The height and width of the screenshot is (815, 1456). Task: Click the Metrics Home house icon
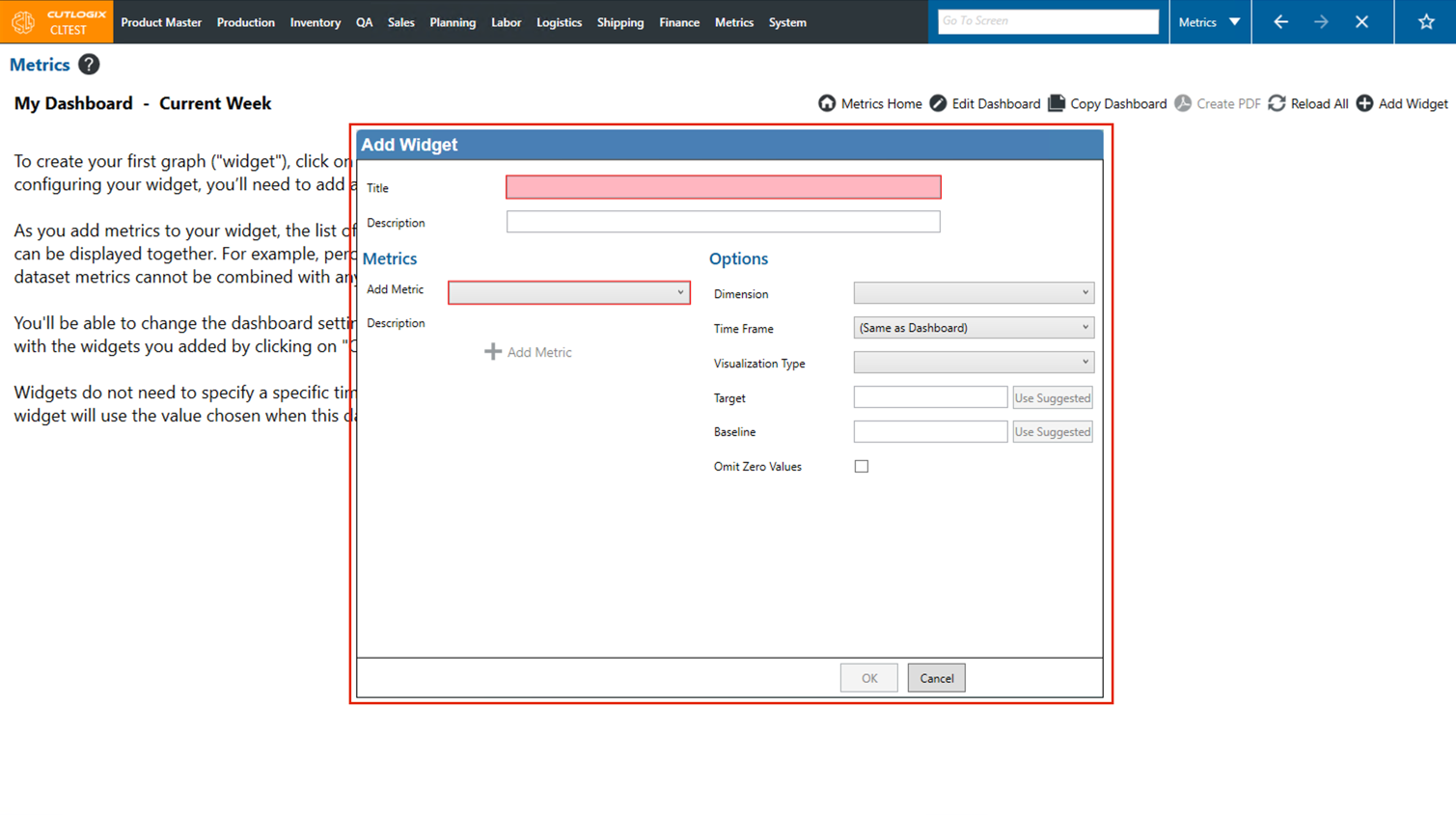(x=827, y=103)
